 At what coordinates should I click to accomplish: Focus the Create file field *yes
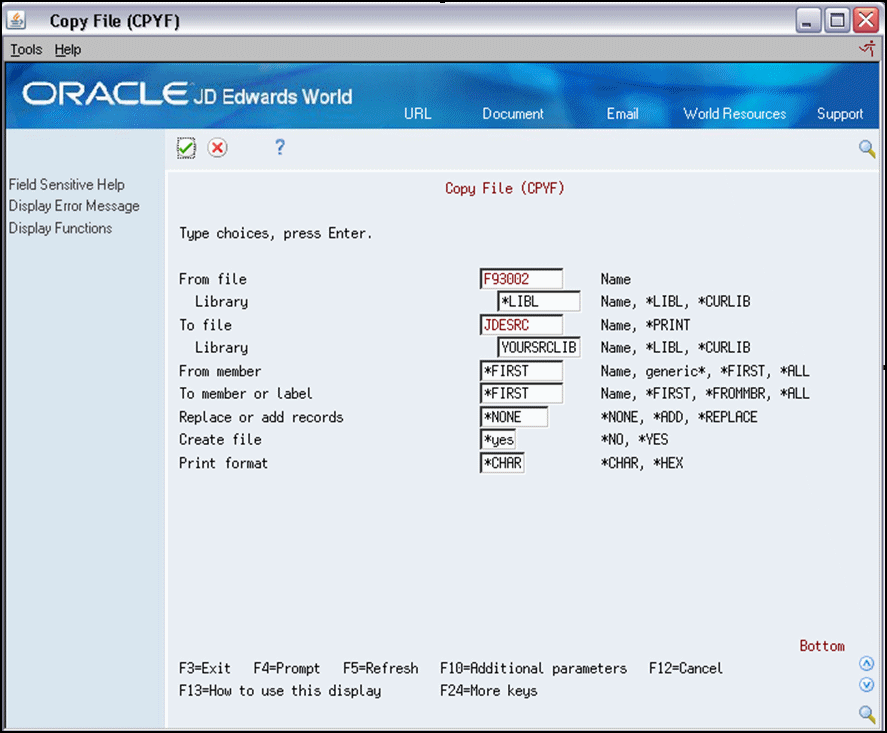tap(498, 439)
